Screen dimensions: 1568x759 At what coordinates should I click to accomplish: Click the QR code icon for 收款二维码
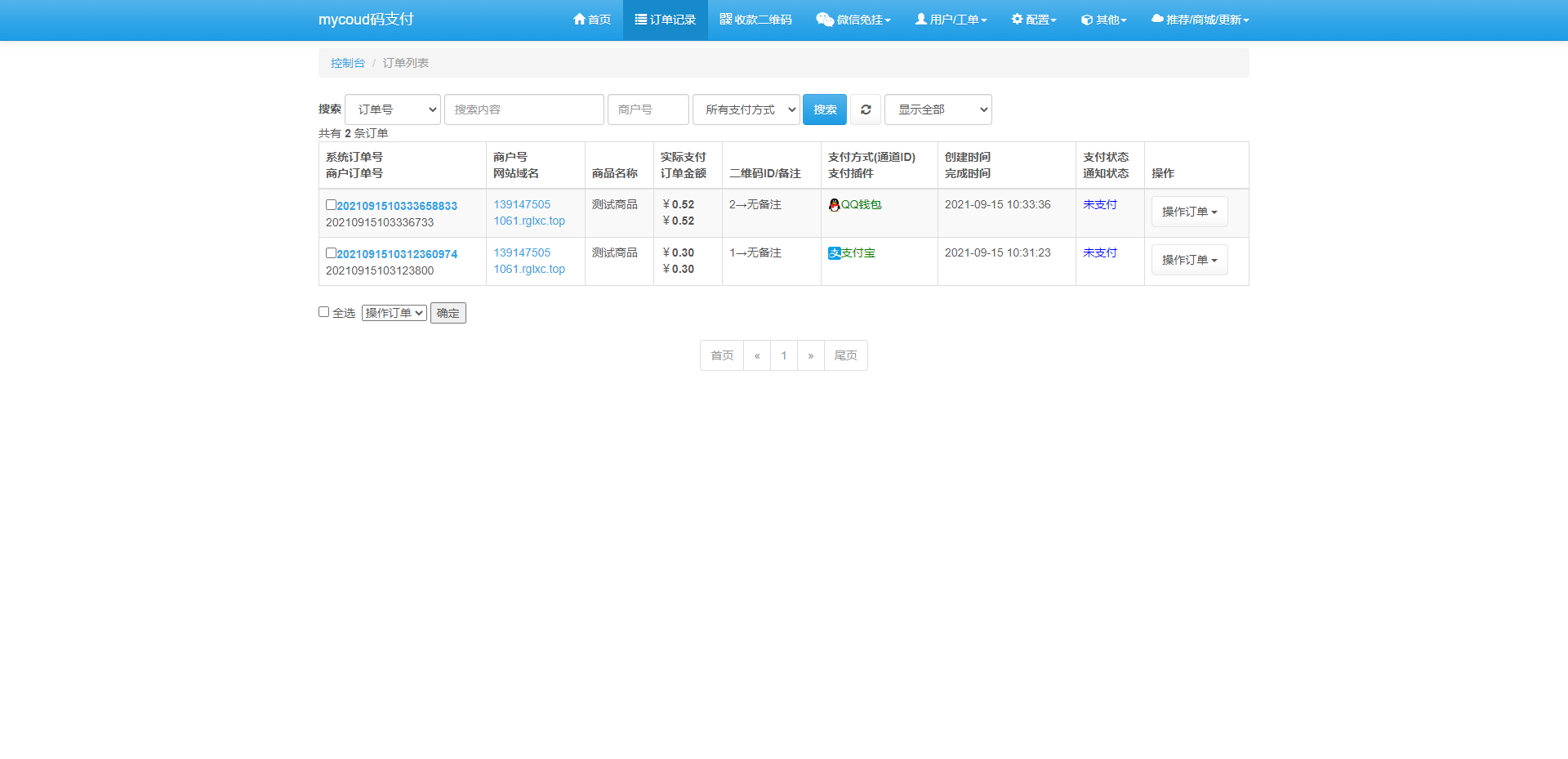[725, 19]
